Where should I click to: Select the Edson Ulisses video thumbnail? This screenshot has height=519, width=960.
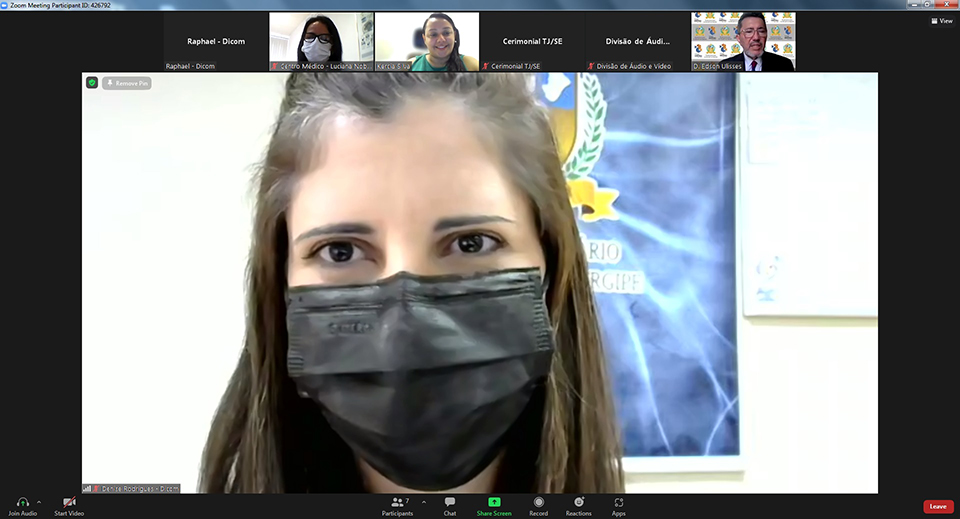click(743, 42)
